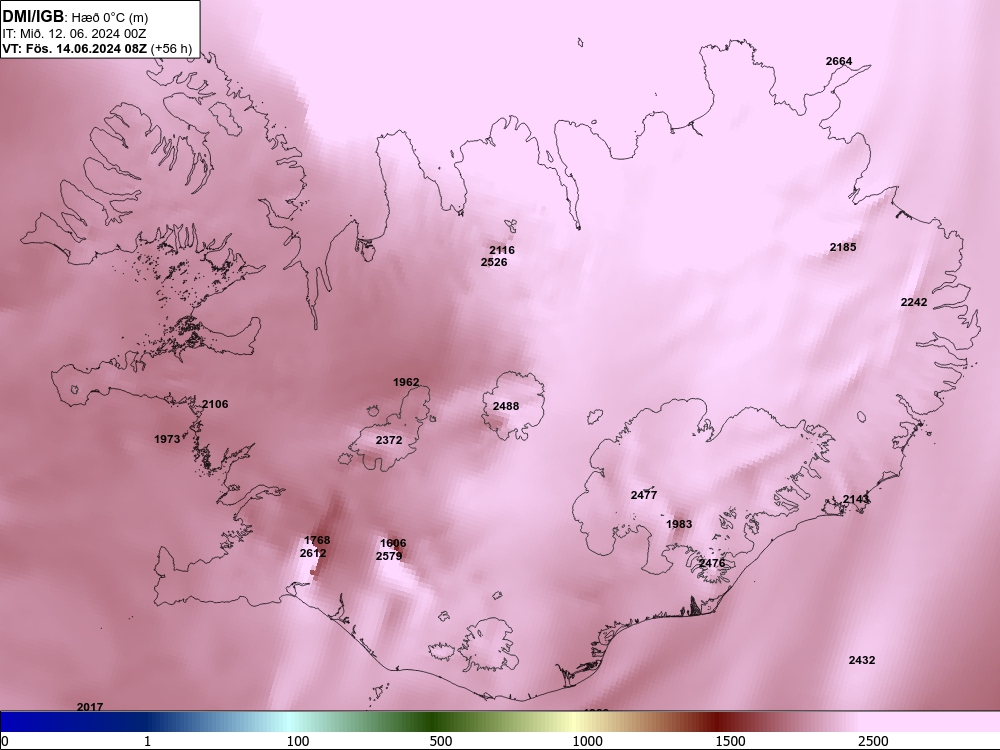This screenshot has height=750, width=1000.
Task: Click the 1000 label on the color scale
Action: pos(587,741)
